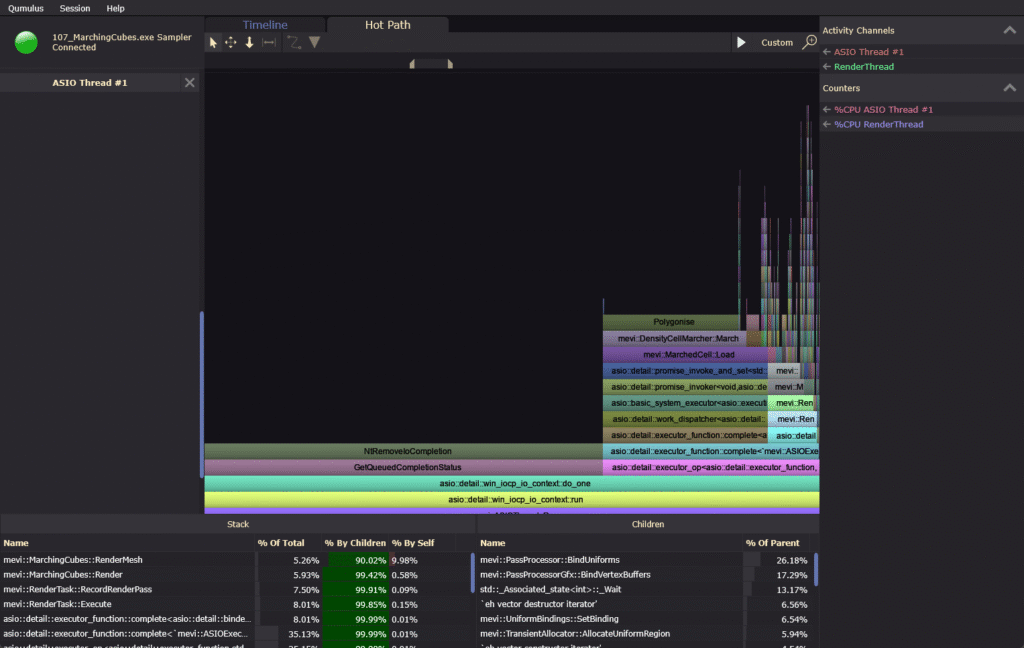Click the arrow beside %CPU RenderThread
The width and height of the screenshot is (1024, 648).
click(827, 125)
